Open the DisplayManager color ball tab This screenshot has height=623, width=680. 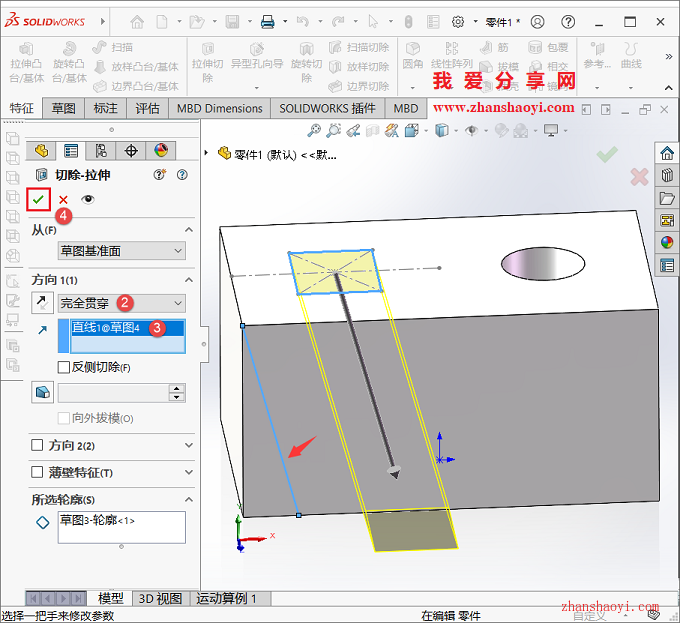tap(161, 150)
